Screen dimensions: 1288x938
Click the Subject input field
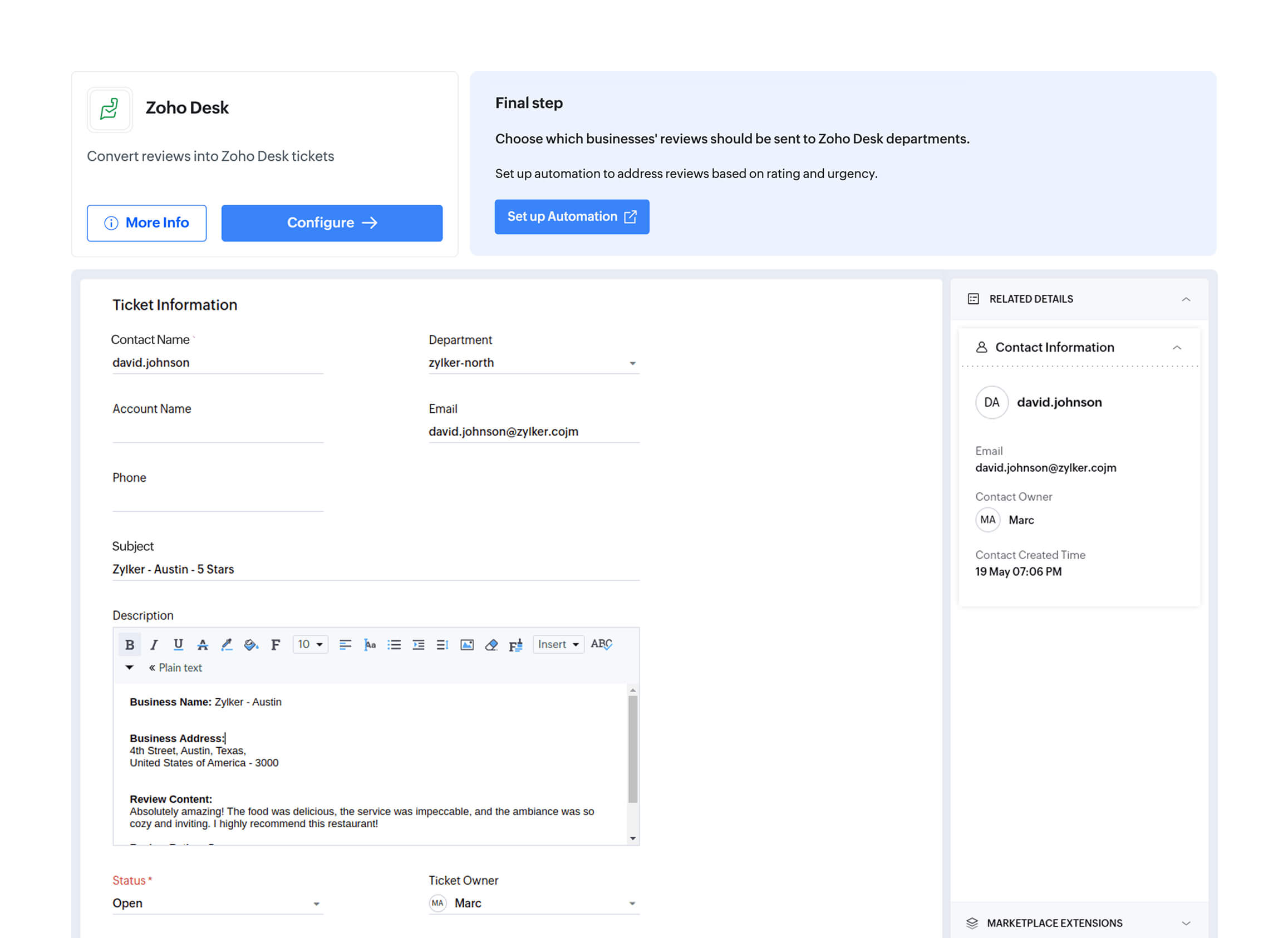tap(375, 569)
